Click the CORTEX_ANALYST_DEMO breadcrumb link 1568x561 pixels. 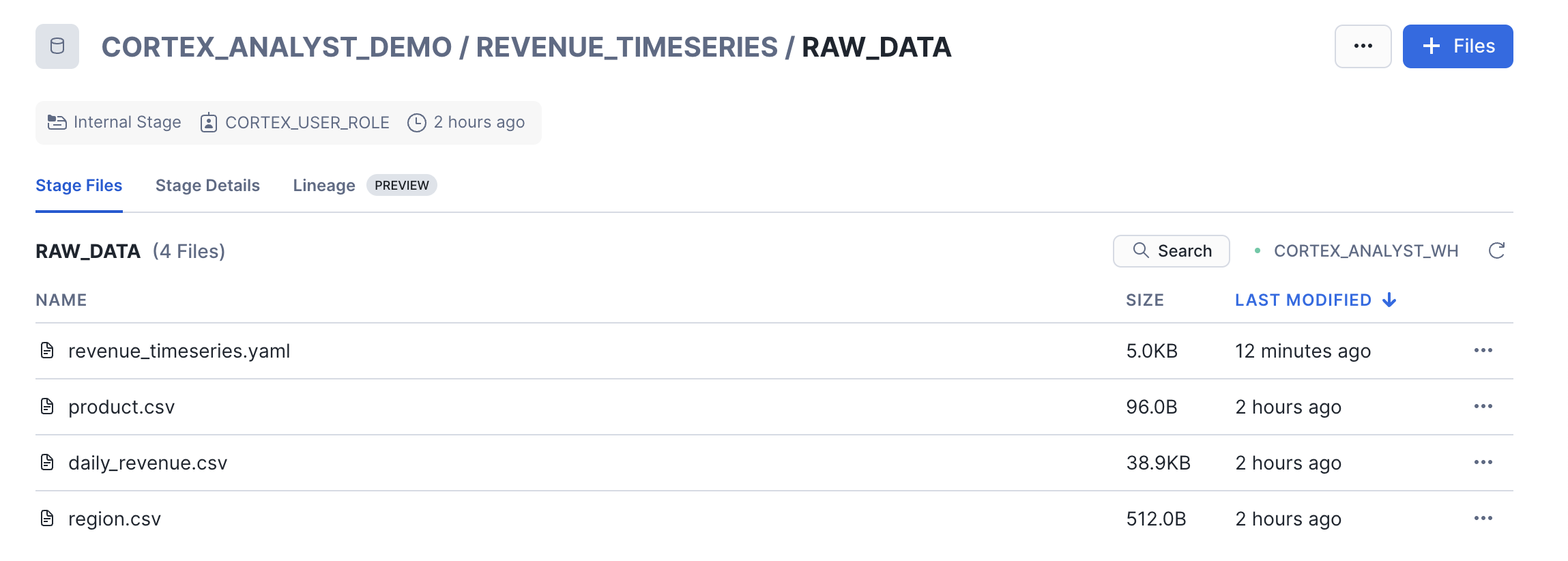276,47
